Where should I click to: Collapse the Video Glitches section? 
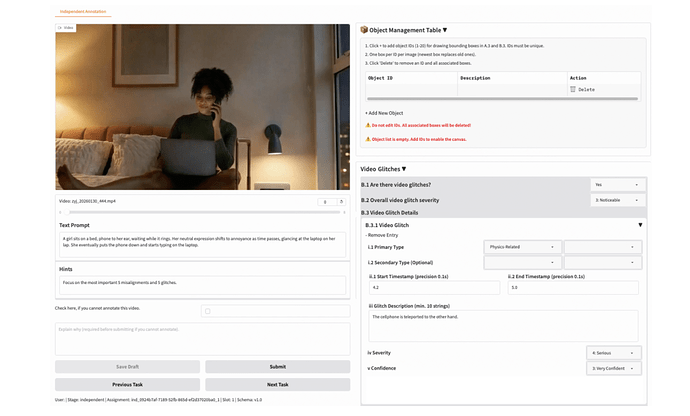pos(404,169)
